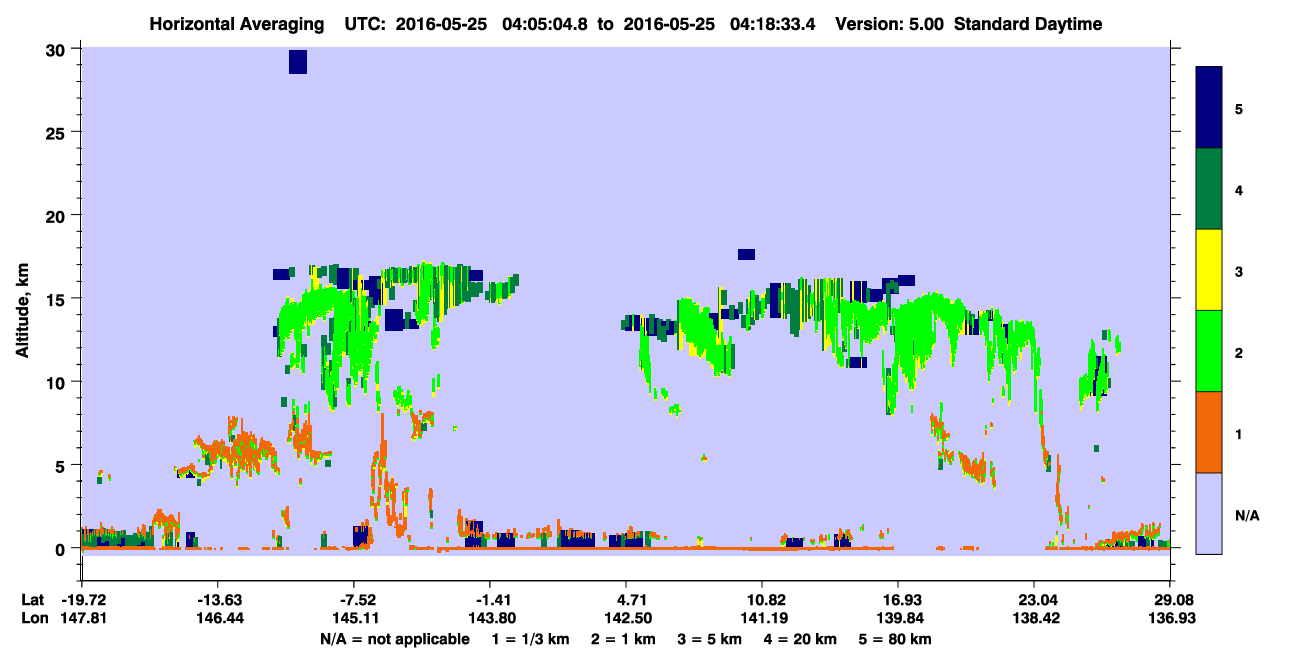Click the legend entry '1 = 1/3 km'
Image resolution: width=1300 pixels, height=667 pixels.
pos(531,639)
